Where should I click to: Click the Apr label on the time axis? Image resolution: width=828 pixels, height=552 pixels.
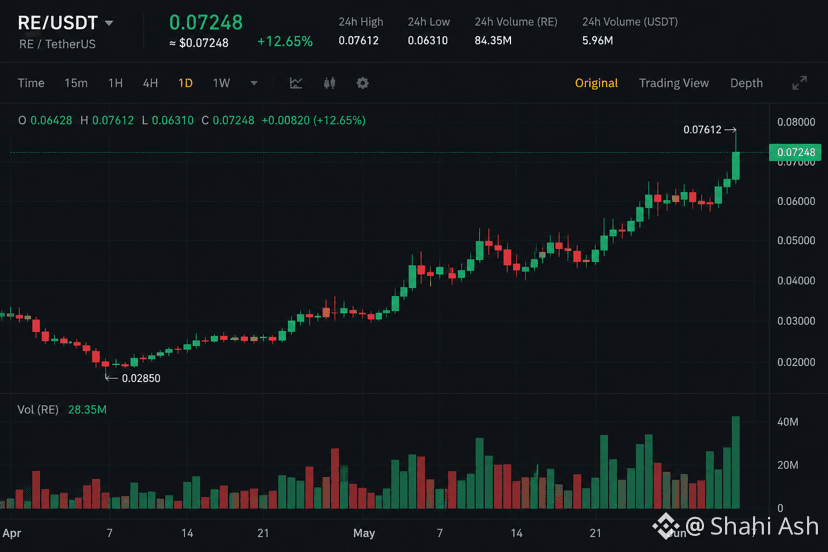12,533
